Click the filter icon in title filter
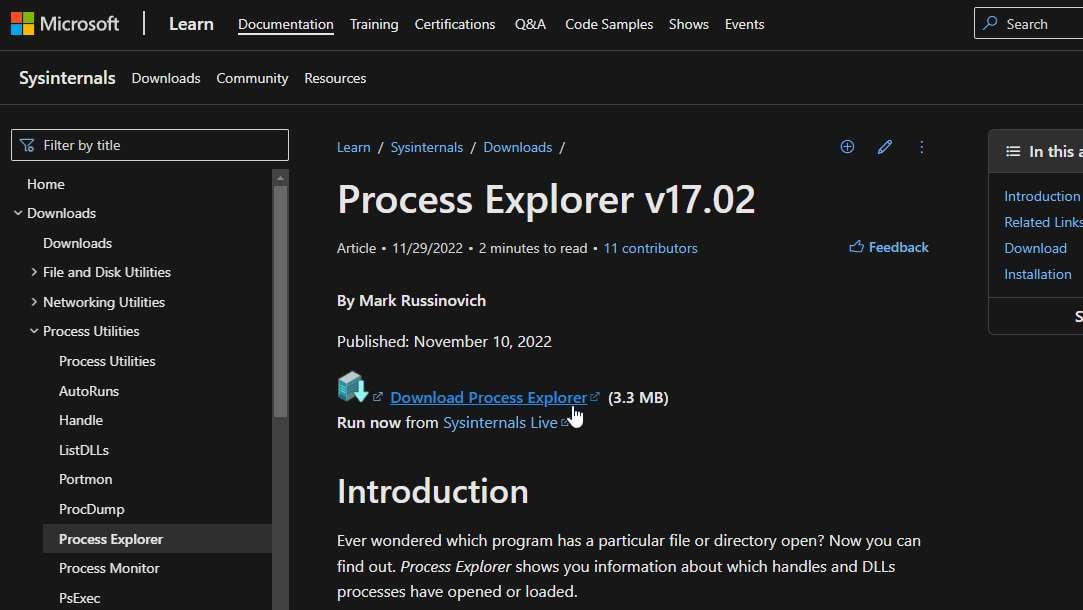This screenshot has height=610, width=1083. pyautogui.click(x=27, y=145)
